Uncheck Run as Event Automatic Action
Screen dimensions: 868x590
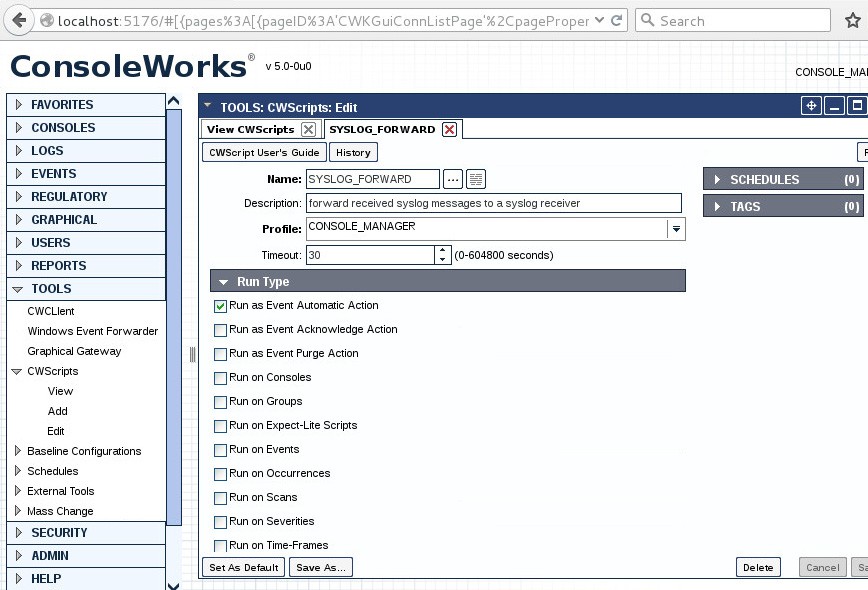coord(220,306)
